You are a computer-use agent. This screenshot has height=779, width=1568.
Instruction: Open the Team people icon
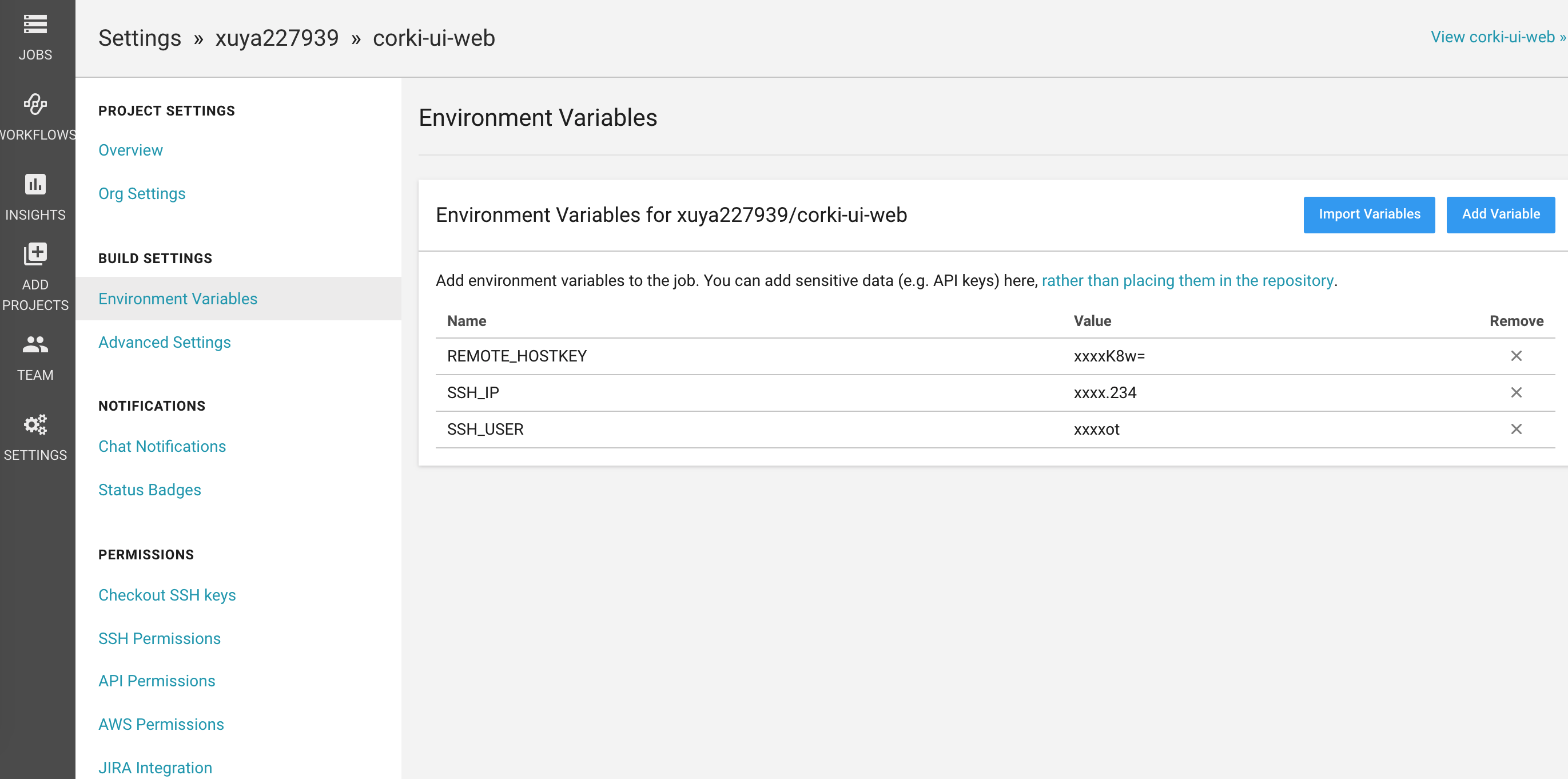tap(35, 344)
